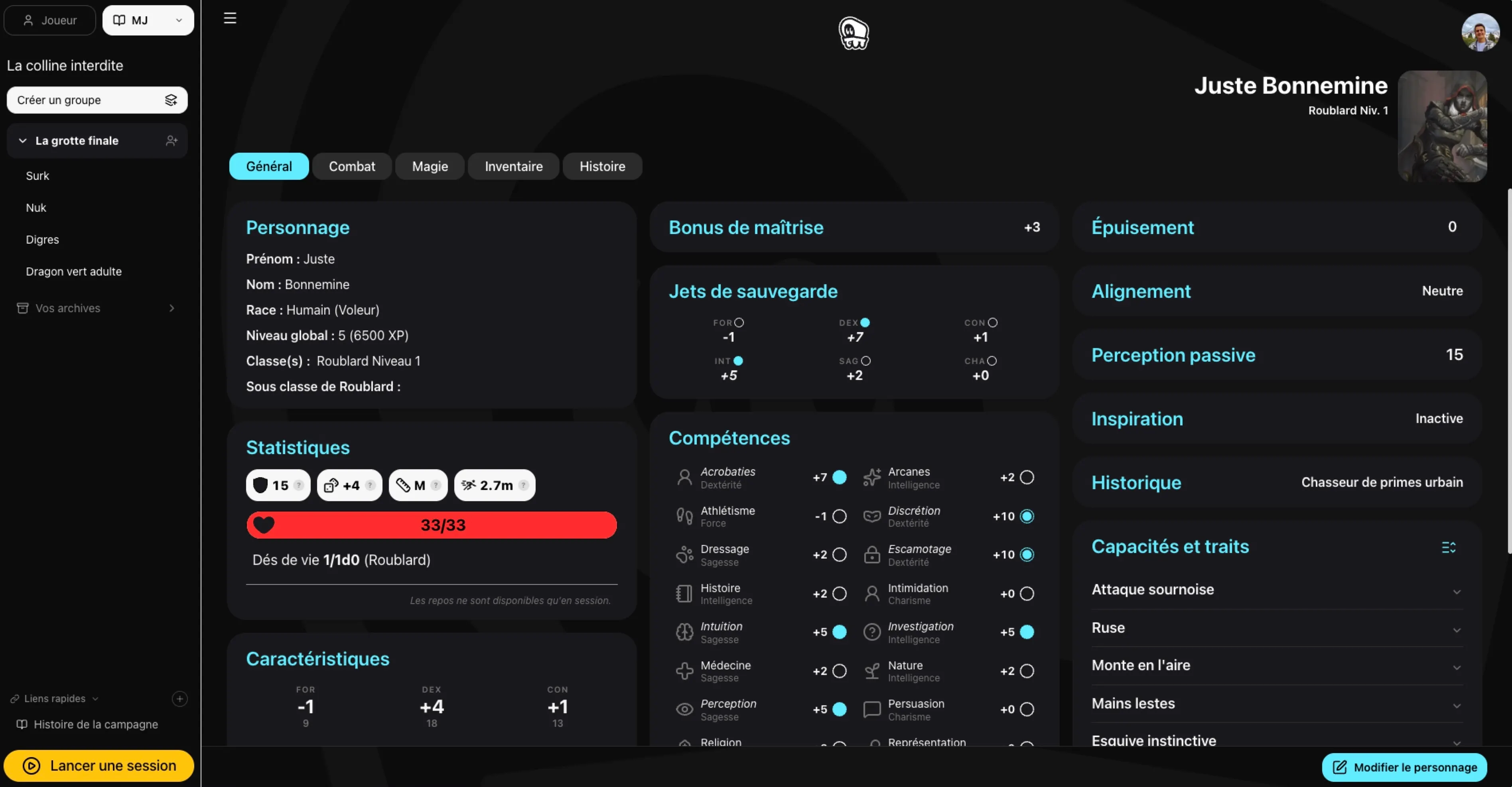The height and width of the screenshot is (787, 1512).
Task: Toggle FOR saving throw proficiency
Action: 739,323
